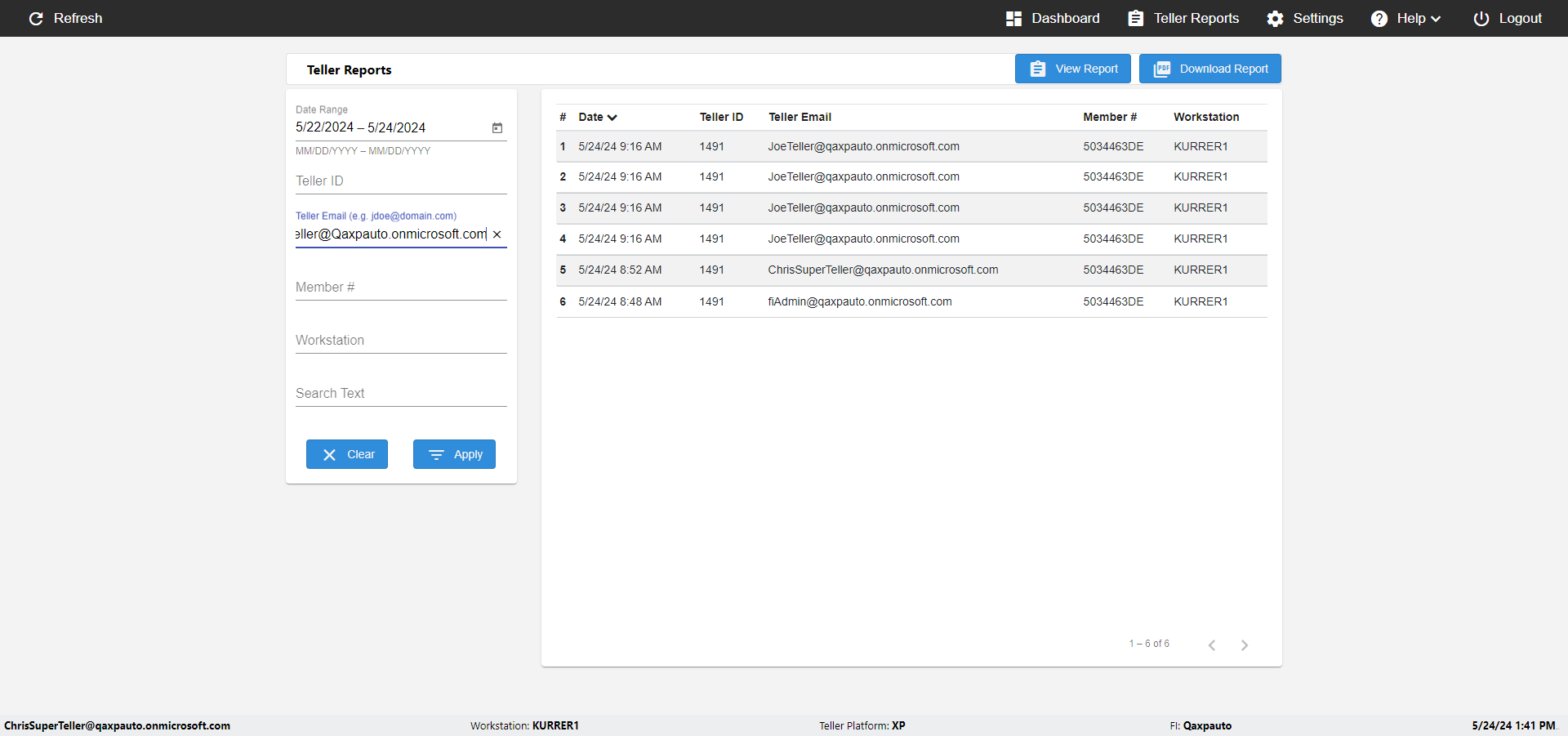Open the Settings gear menu item
Viewport: 1568px width, 736px height.
click(x=1305, y=18)
